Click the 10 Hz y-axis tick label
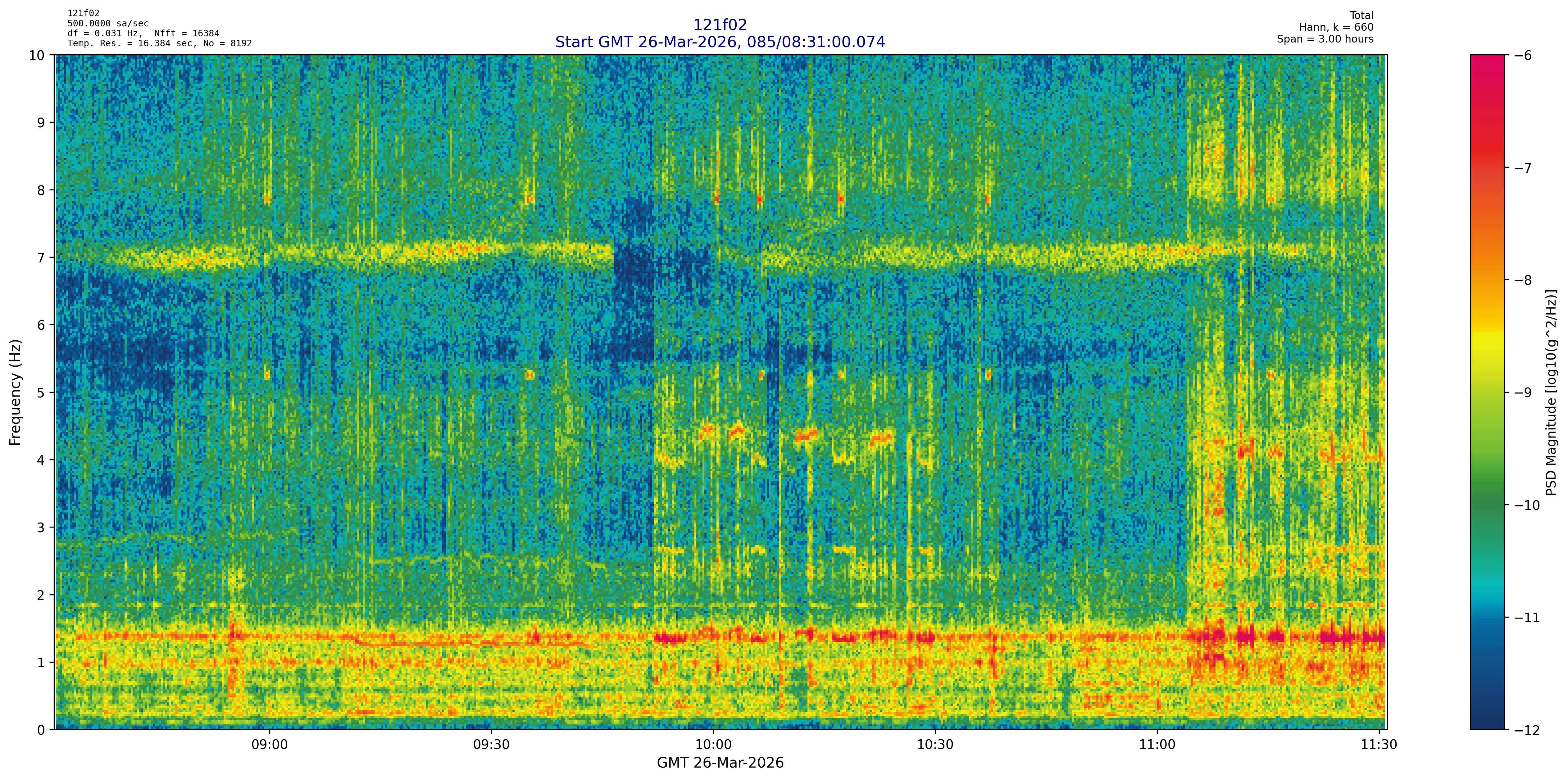 [x=37, y=55]
